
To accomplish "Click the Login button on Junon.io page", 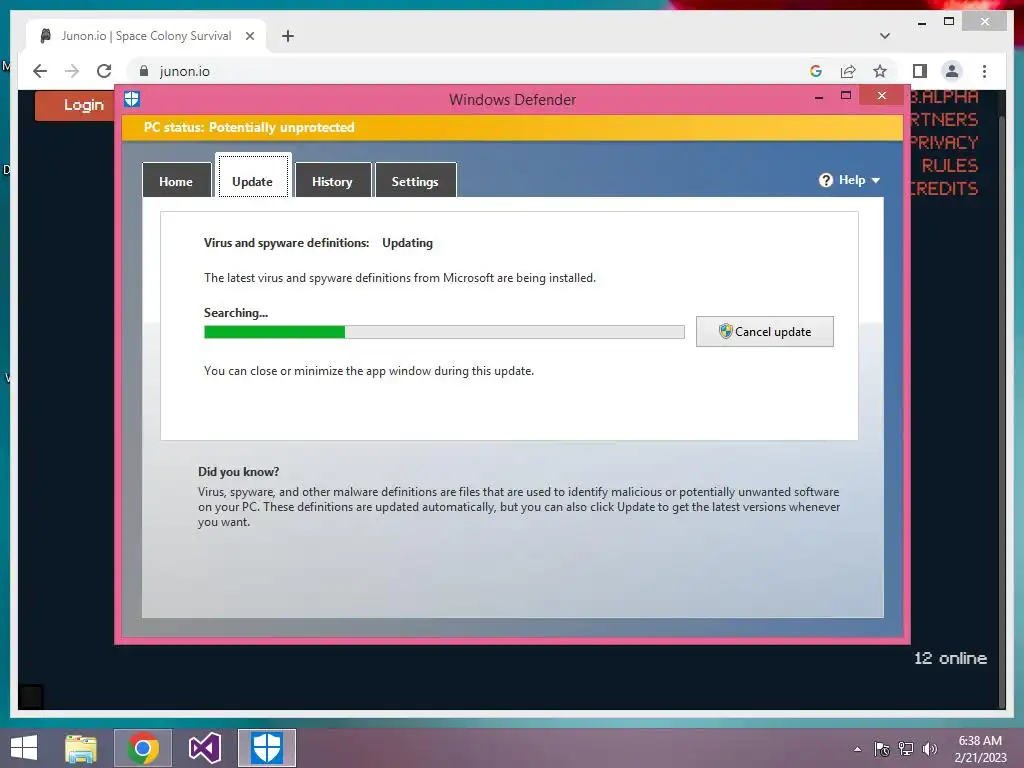I will pos(75,105).
